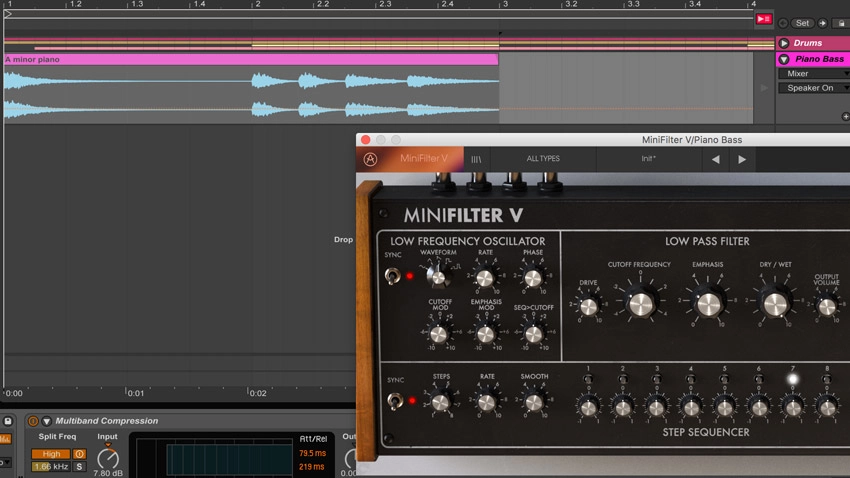850x478 pixels.
Task: Toggle the Step Sequencer Sync switch
Action: click(x=395, y=401)
